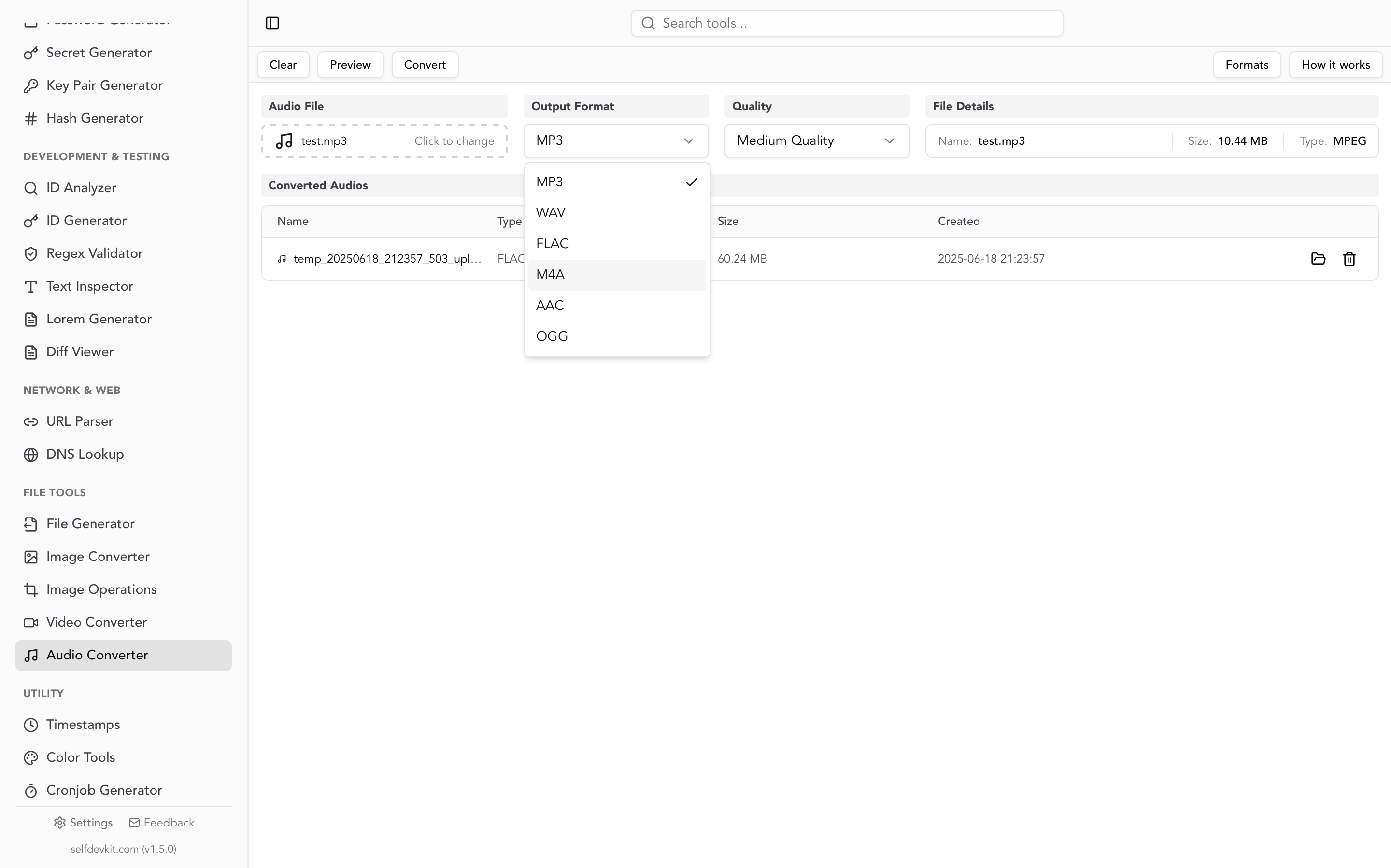Choose OGG output format
Image resolution: width=1391 pixels, height=868 pixels.
point(617,336)
